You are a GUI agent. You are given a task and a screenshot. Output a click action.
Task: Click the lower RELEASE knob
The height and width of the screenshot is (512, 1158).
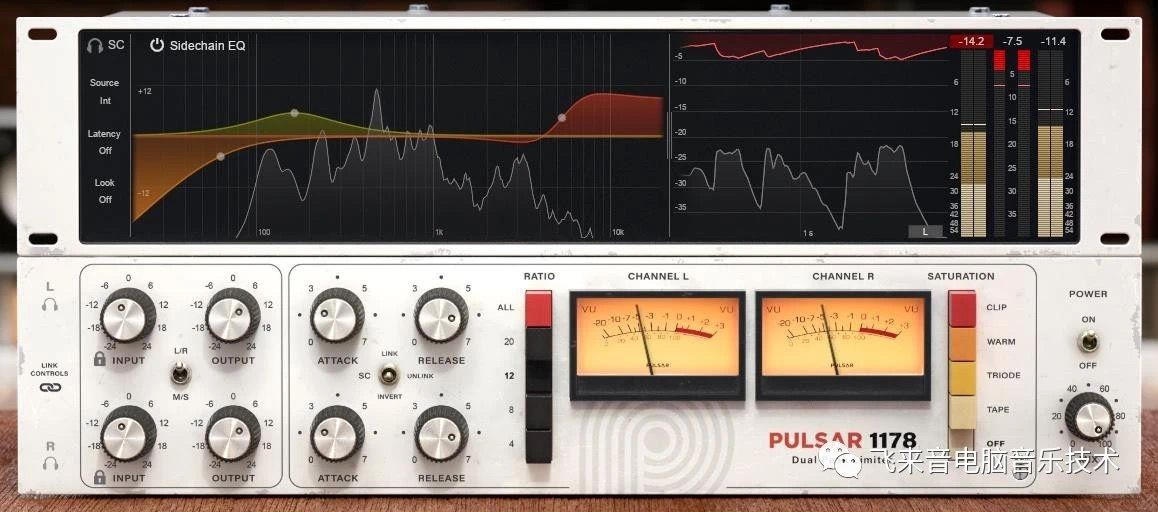pos(441,434)
